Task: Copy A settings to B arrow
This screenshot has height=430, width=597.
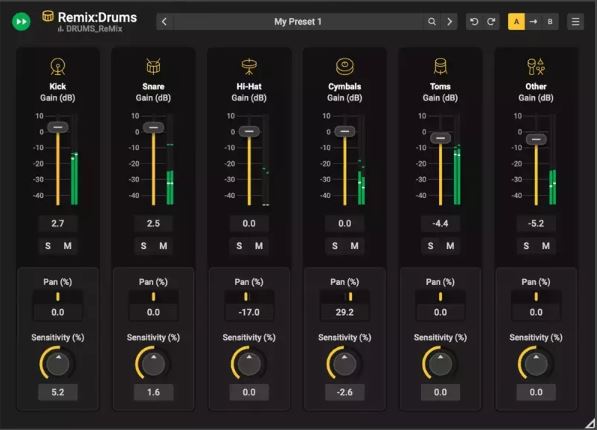Action: (x=533, y=22)
